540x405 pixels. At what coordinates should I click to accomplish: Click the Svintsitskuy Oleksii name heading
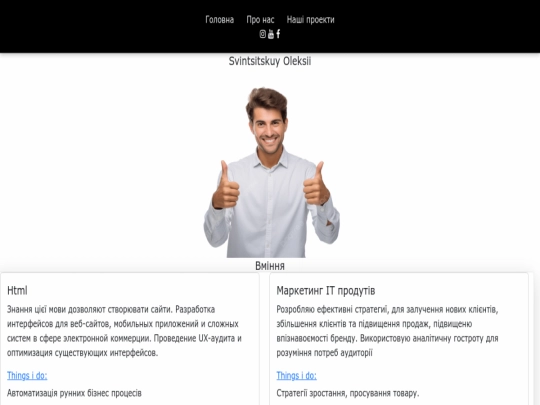coord(270,61)
